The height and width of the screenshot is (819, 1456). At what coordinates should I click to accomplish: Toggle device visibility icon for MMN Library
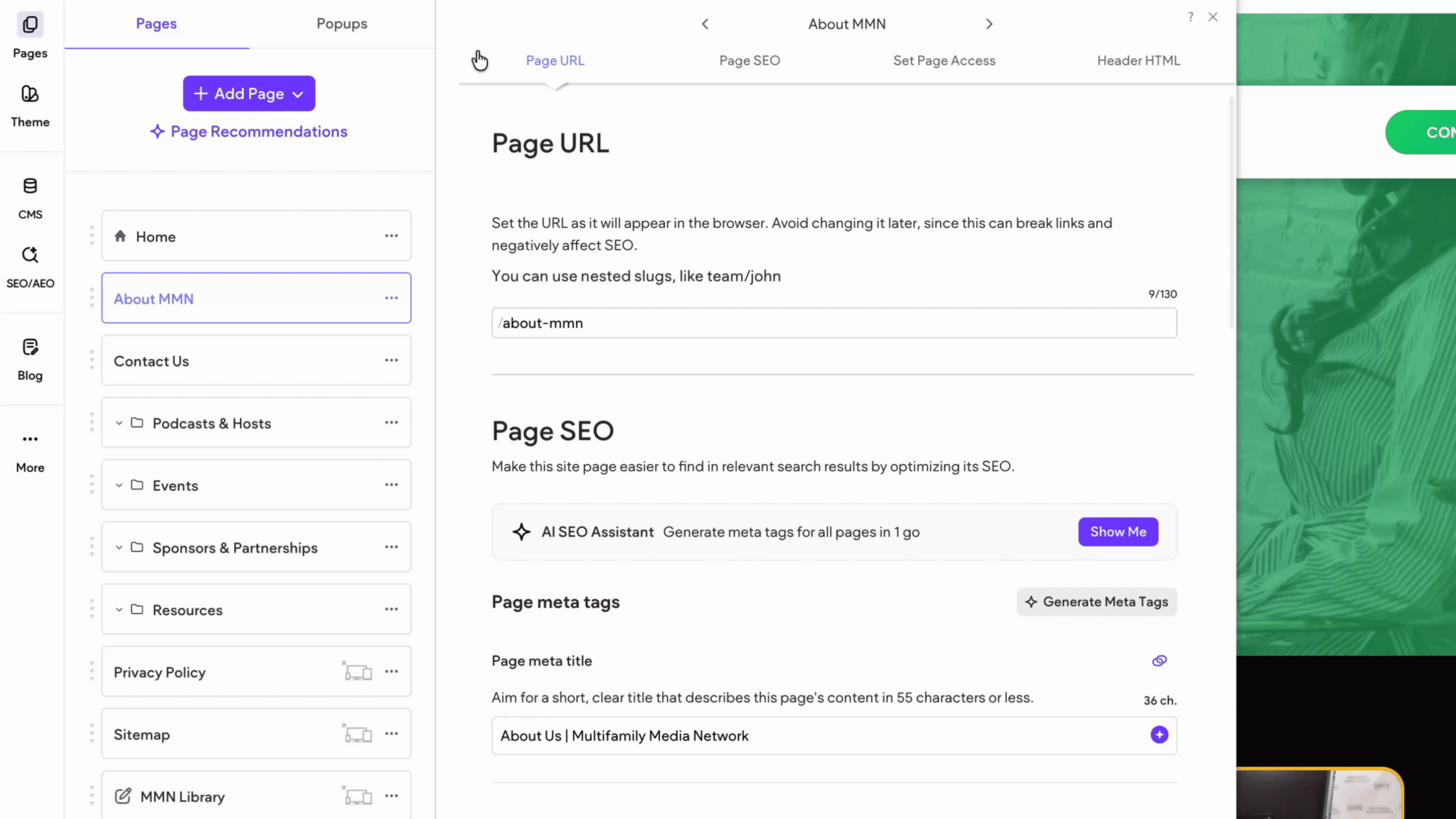(x=358, y=796)
